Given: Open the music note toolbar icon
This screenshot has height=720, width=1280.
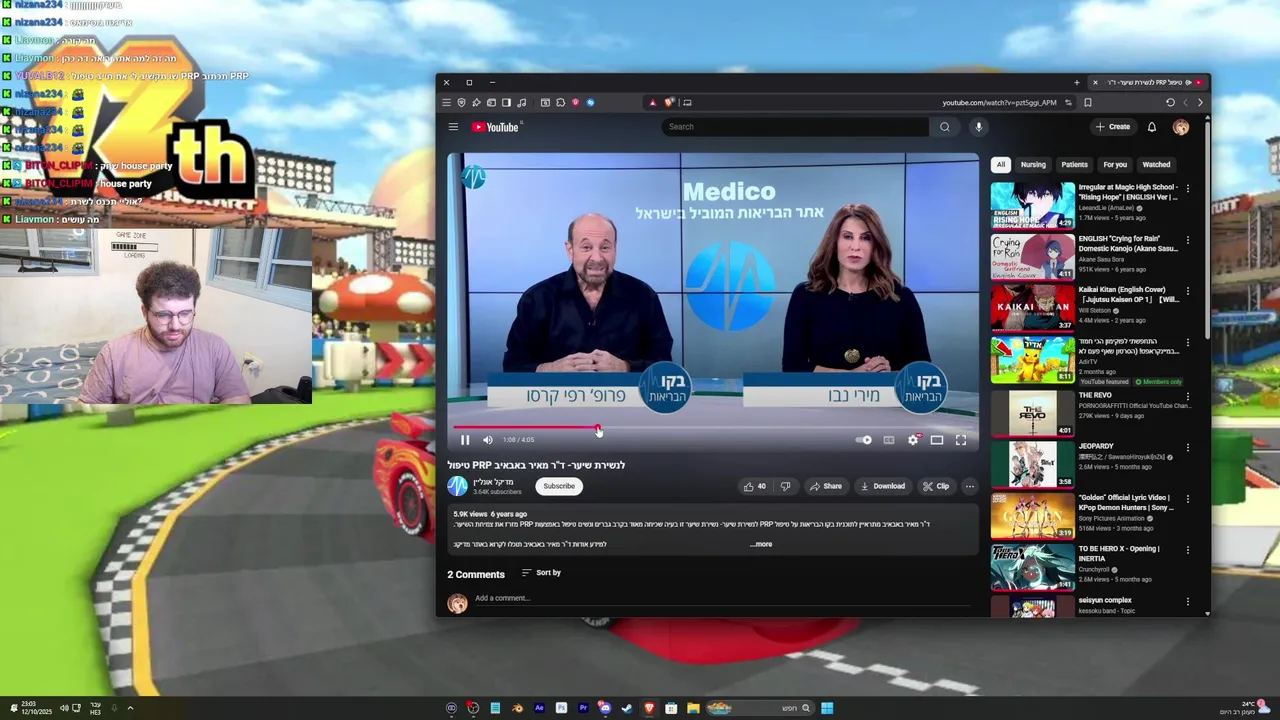Looking at the screenshot, I should 522,102.
